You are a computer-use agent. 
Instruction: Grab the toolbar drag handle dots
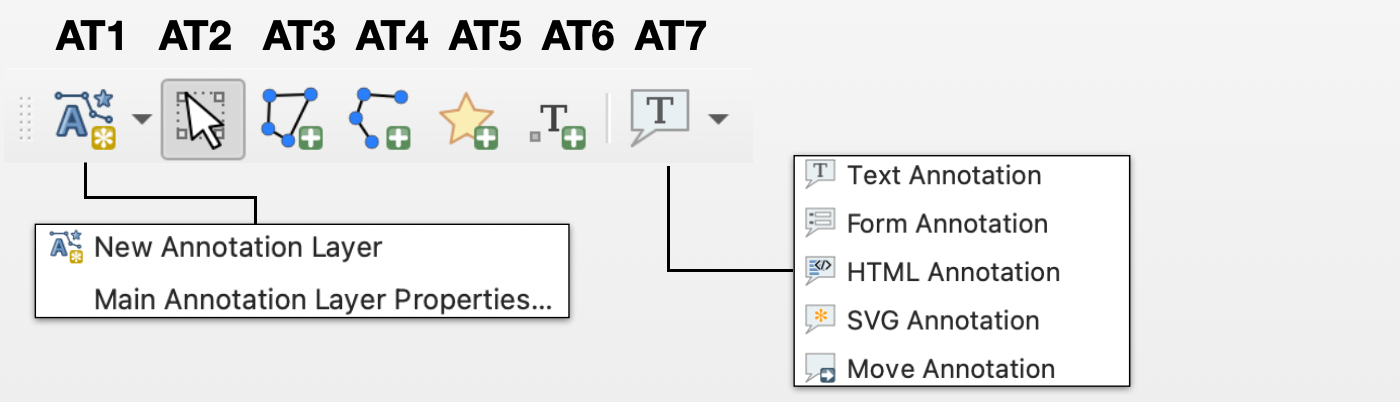(x=27, y=119)
